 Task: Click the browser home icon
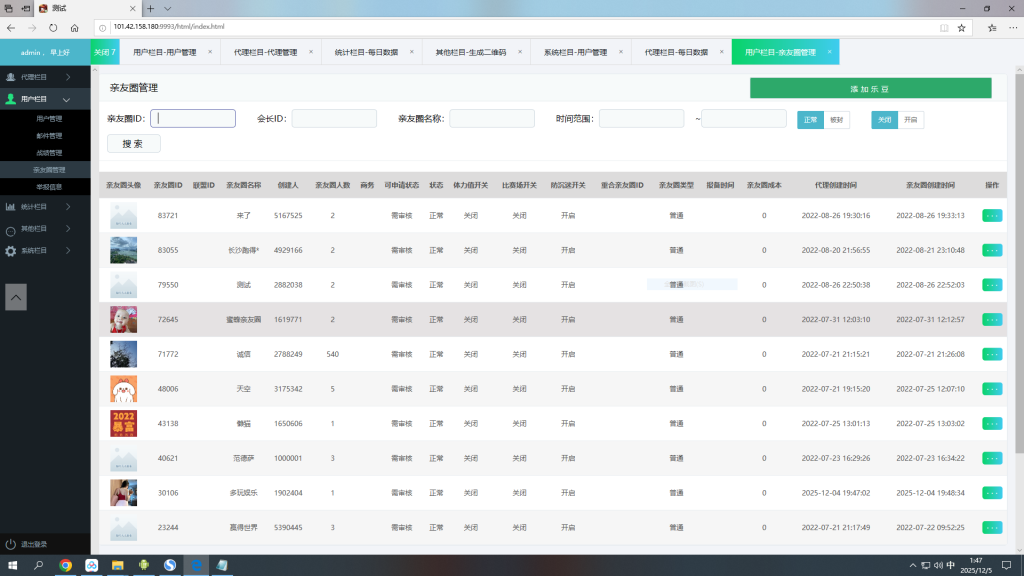click(x=74, y=28)
